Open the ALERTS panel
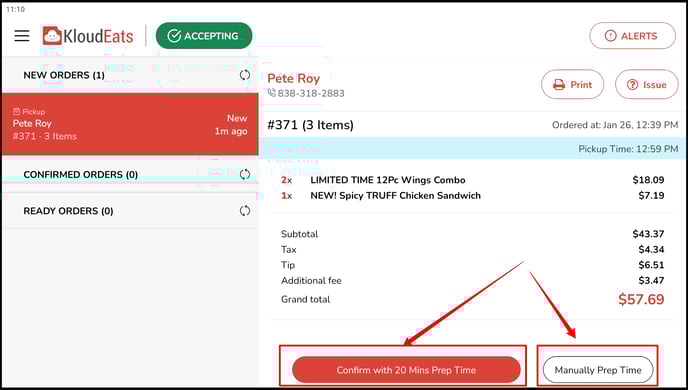688x390 pixels. coord(632,36)
